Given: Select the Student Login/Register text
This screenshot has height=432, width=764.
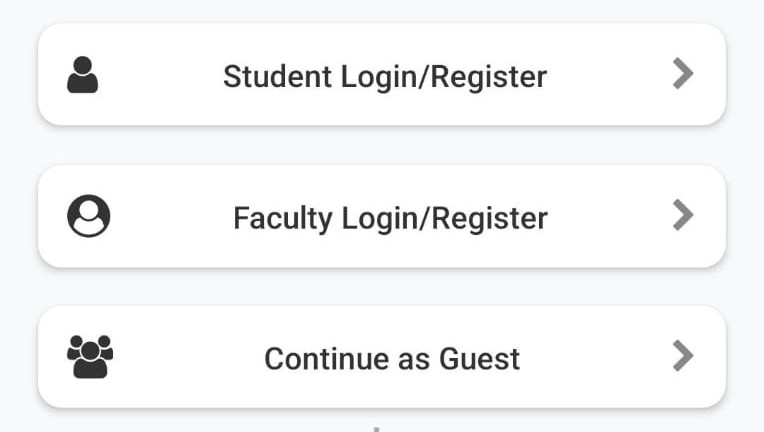Looking at the screenshot, I should click(385, 77).
